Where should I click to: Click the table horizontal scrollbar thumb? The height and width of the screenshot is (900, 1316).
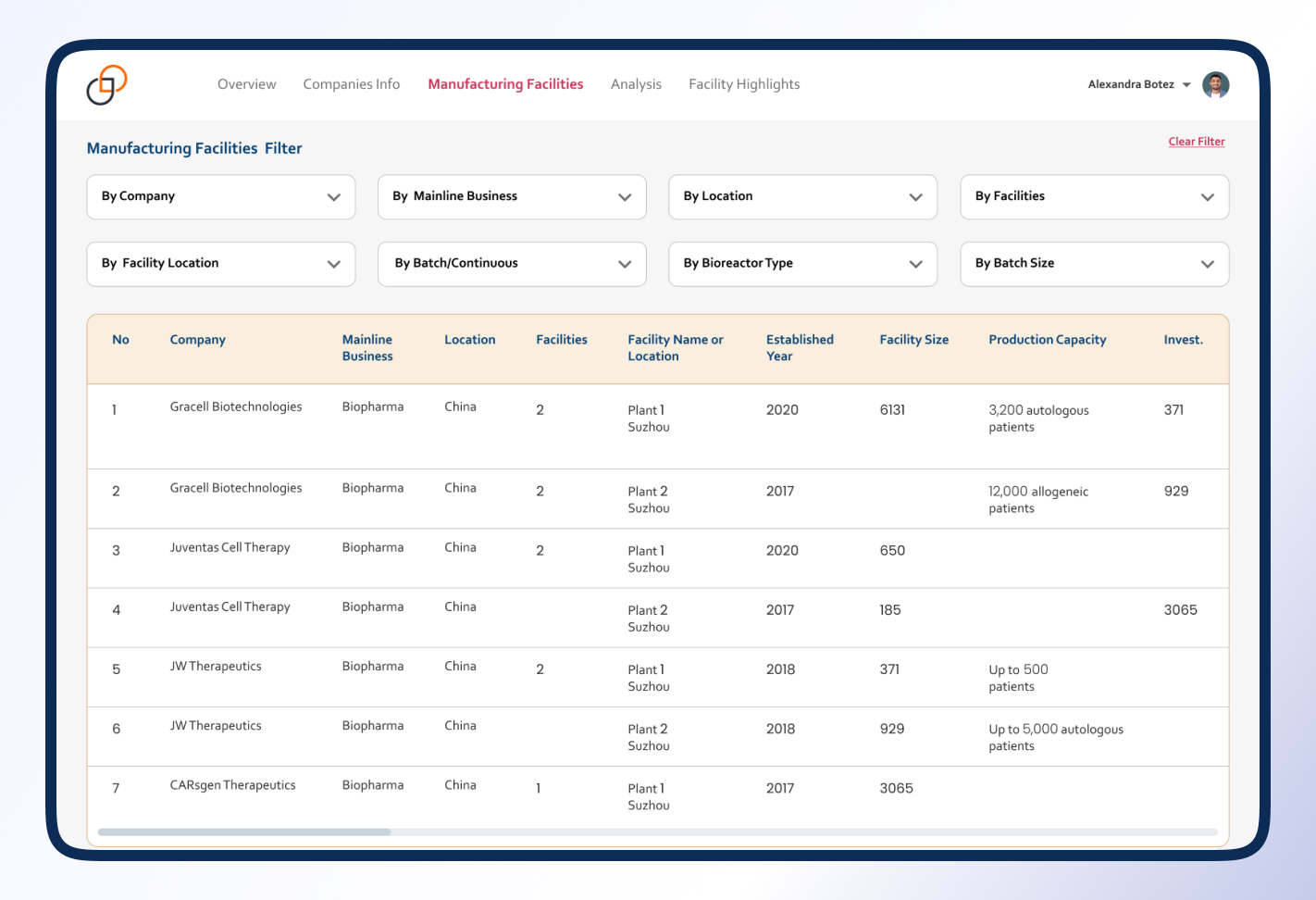(244, 831)
